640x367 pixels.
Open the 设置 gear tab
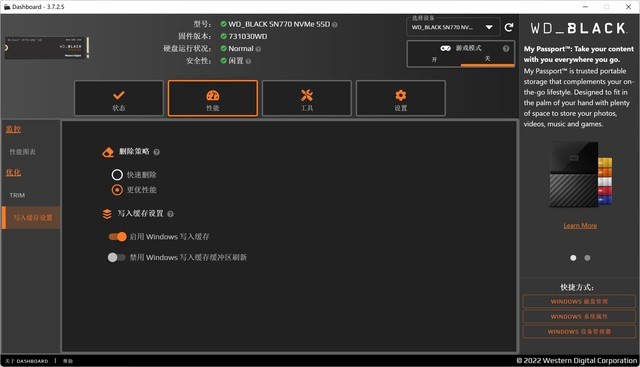pos(401,98)
